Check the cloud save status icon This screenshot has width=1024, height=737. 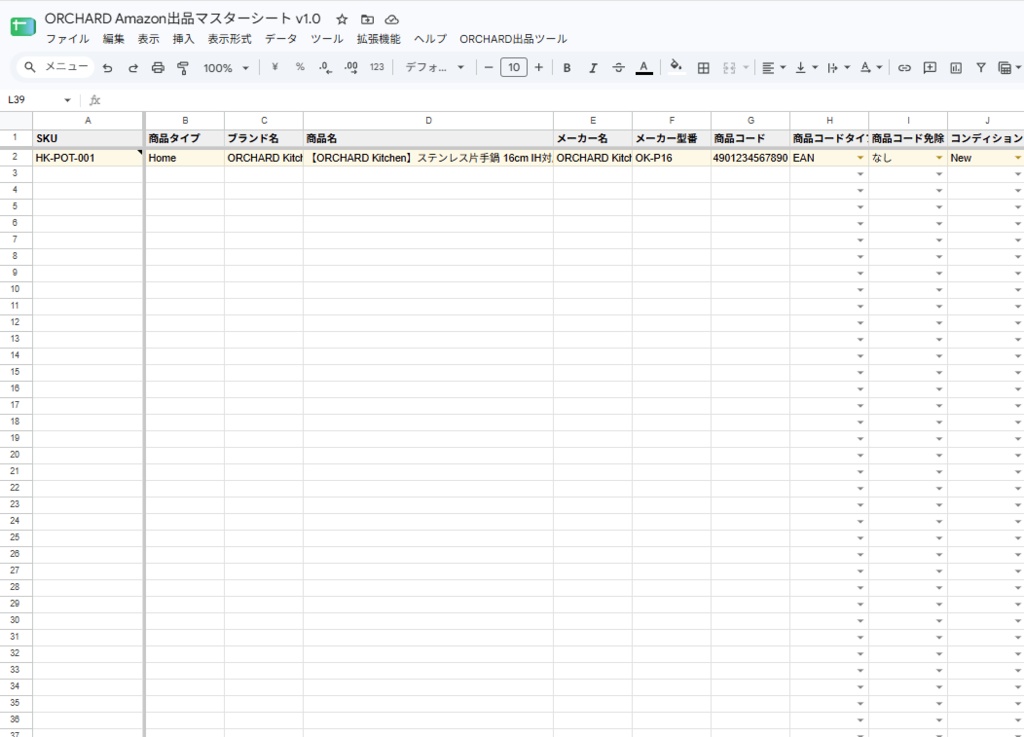392,20
